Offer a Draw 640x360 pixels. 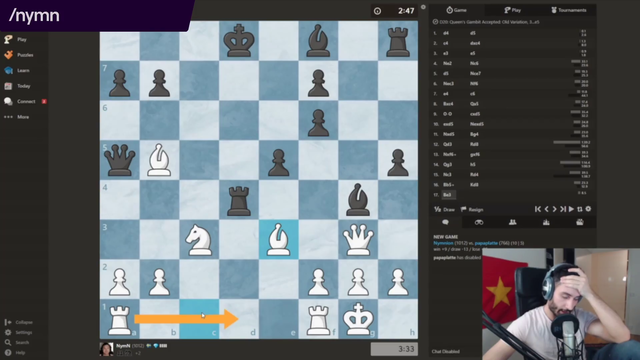[x=444, y=209]
